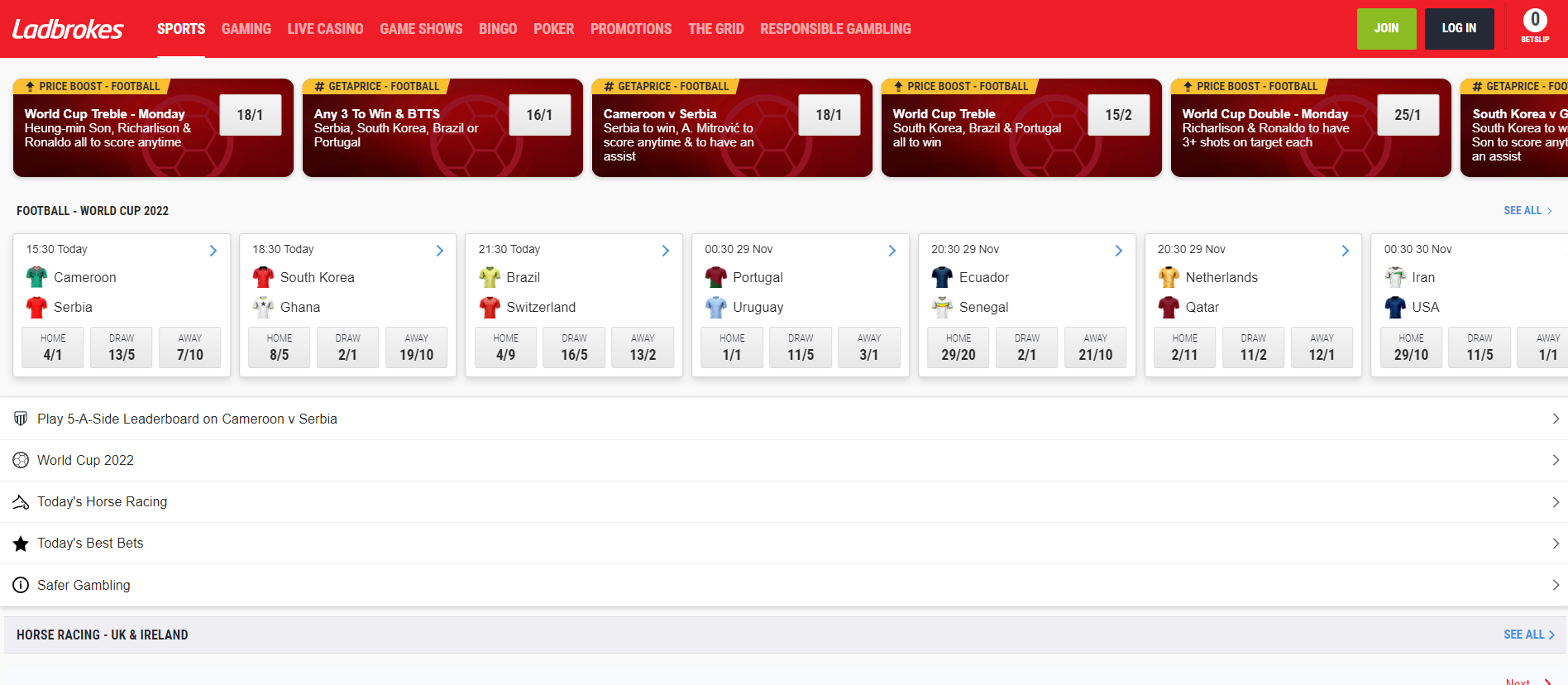Expand the World Cup 2022 row chevron
1568x685 pixels.
pos(1555,460)
